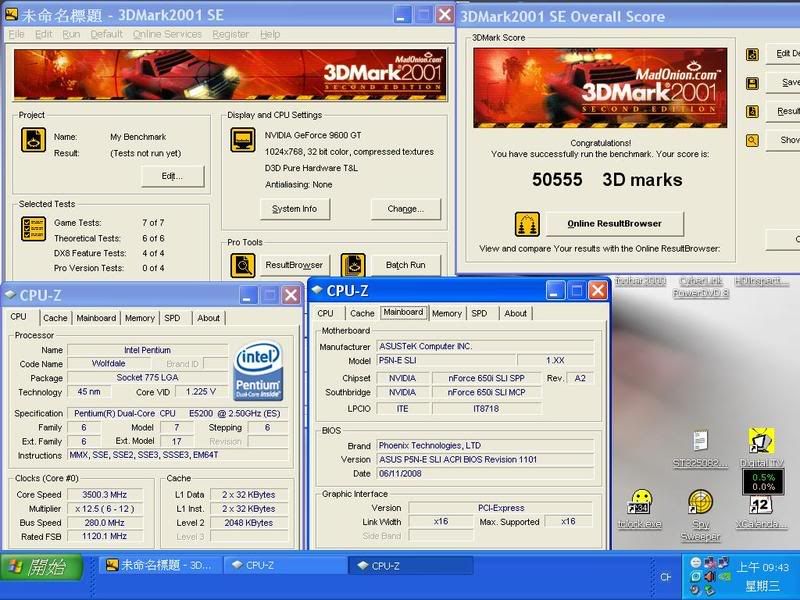The height and width of the screenshot is (600, 800).
Task: Click the volume speaker tray icon
Action: [x=710, y=577]
